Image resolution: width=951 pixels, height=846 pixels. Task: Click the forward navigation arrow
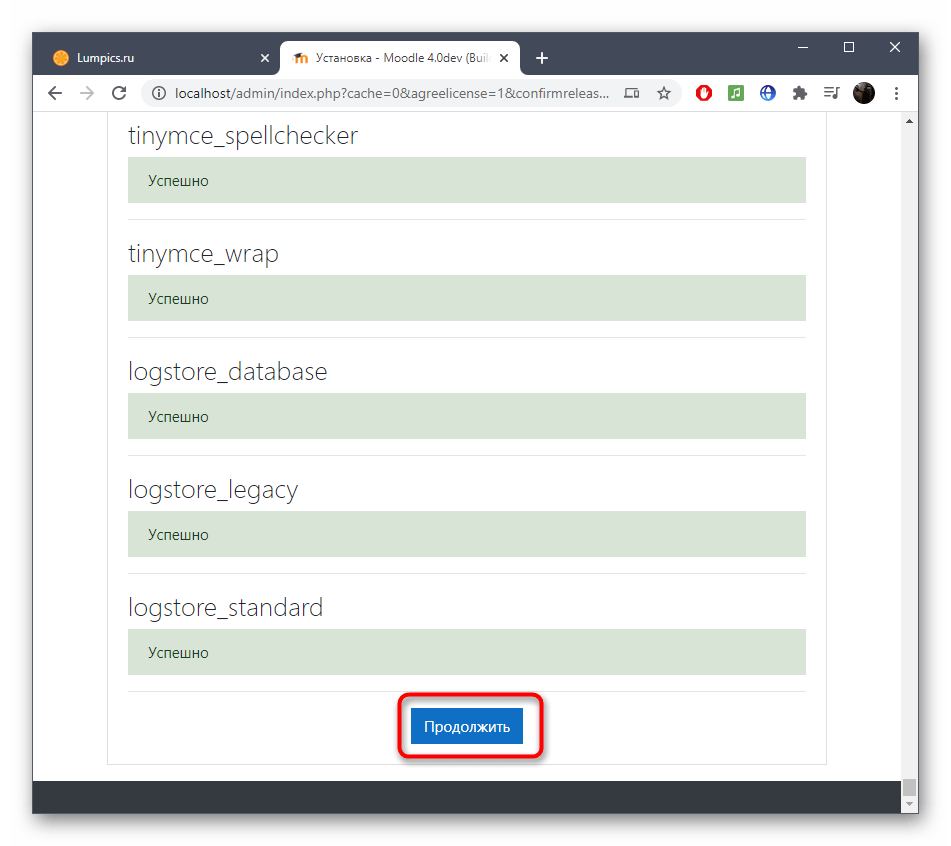click(x=87, y=93)
